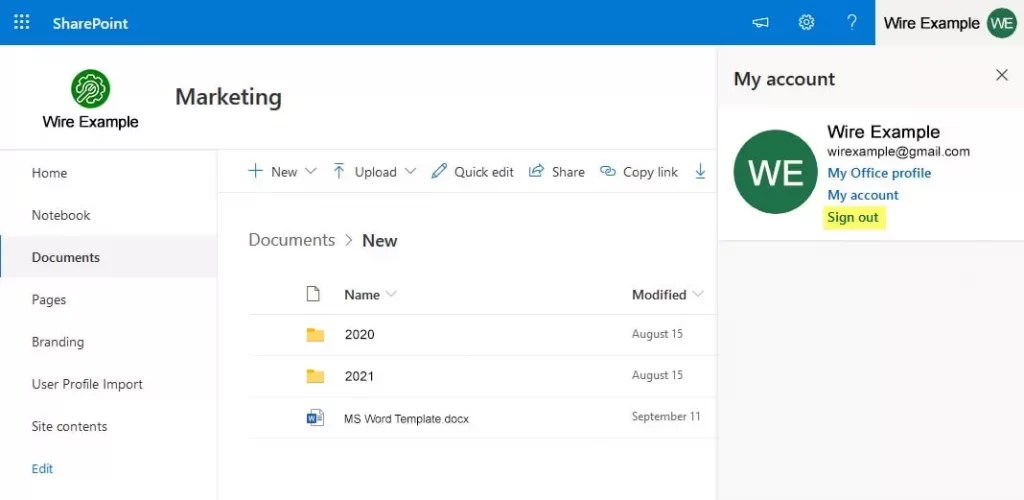The height and width of the screenshot is (500, 1024).
Task: Open the Settings gear icon
Action: (806, 22)
